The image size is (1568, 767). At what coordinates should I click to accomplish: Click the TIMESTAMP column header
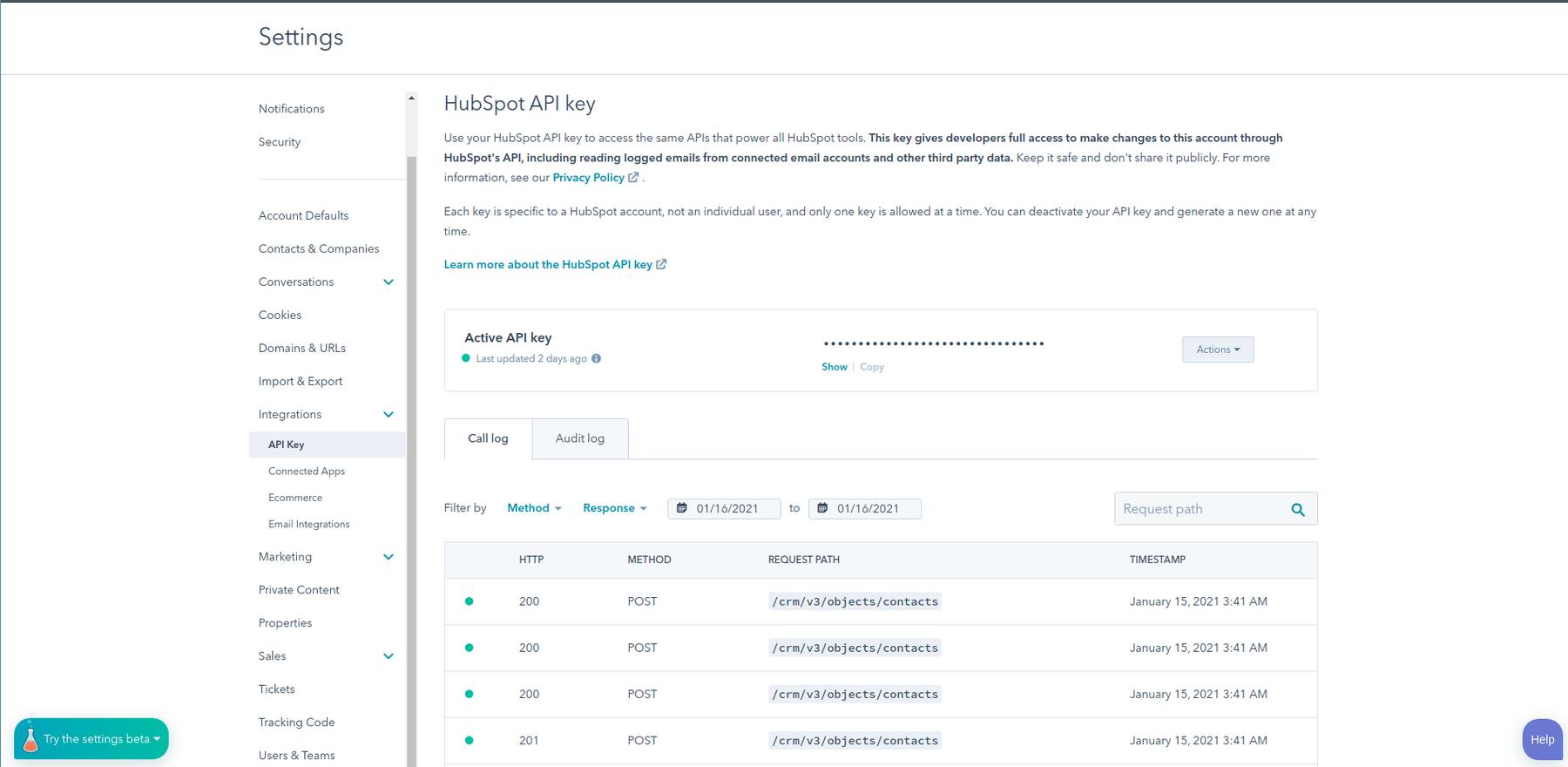[x=1158, y=560]
